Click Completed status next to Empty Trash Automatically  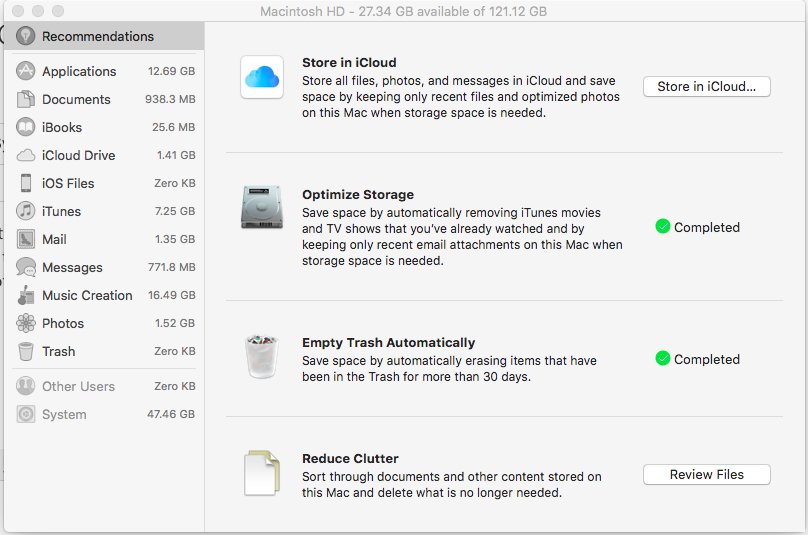click(706, 359)
